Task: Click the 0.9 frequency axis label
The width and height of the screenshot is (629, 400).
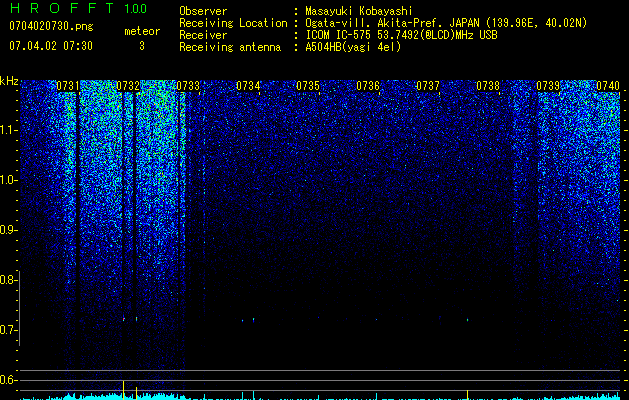Action: point(8,230)
